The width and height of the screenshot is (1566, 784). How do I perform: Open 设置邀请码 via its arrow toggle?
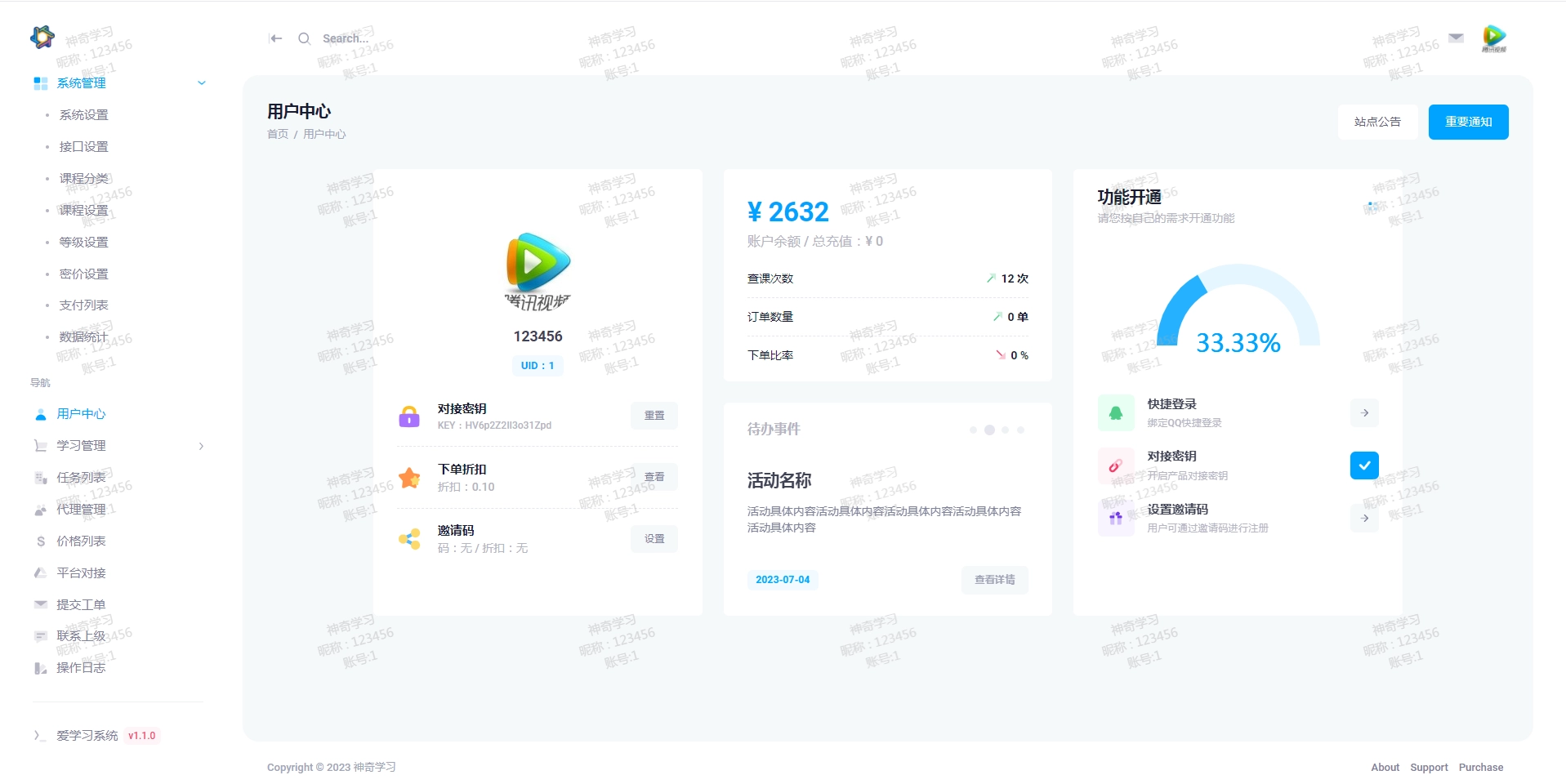[x=1363, y=518]
